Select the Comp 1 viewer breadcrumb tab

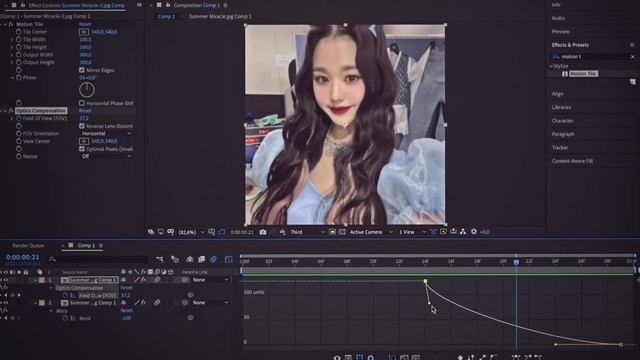click(x=166, y=17)
